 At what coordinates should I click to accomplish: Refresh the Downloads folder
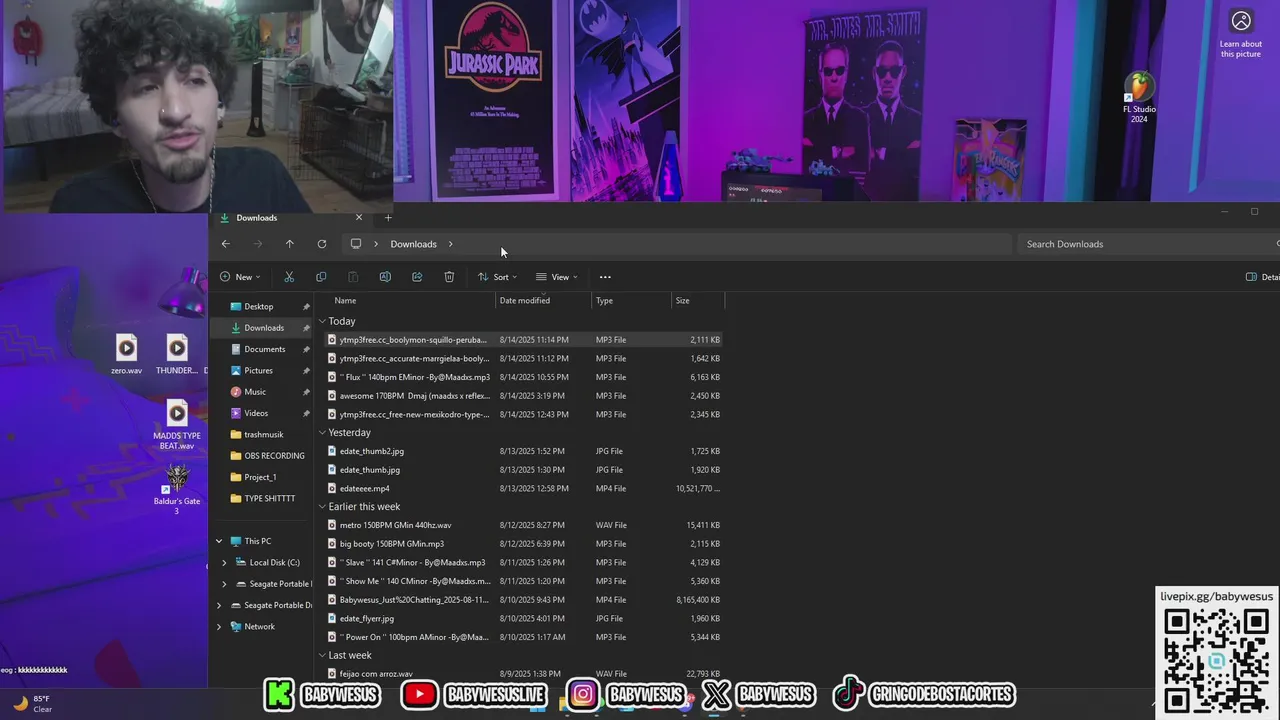321,244
